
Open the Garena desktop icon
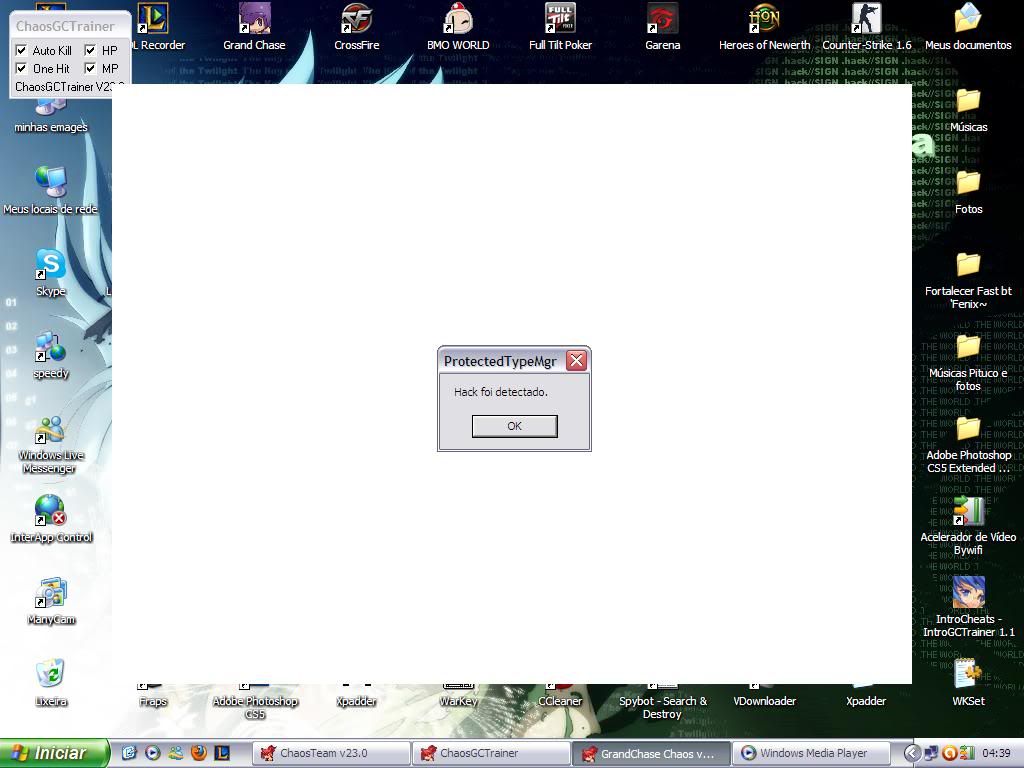tap(662, 20)
